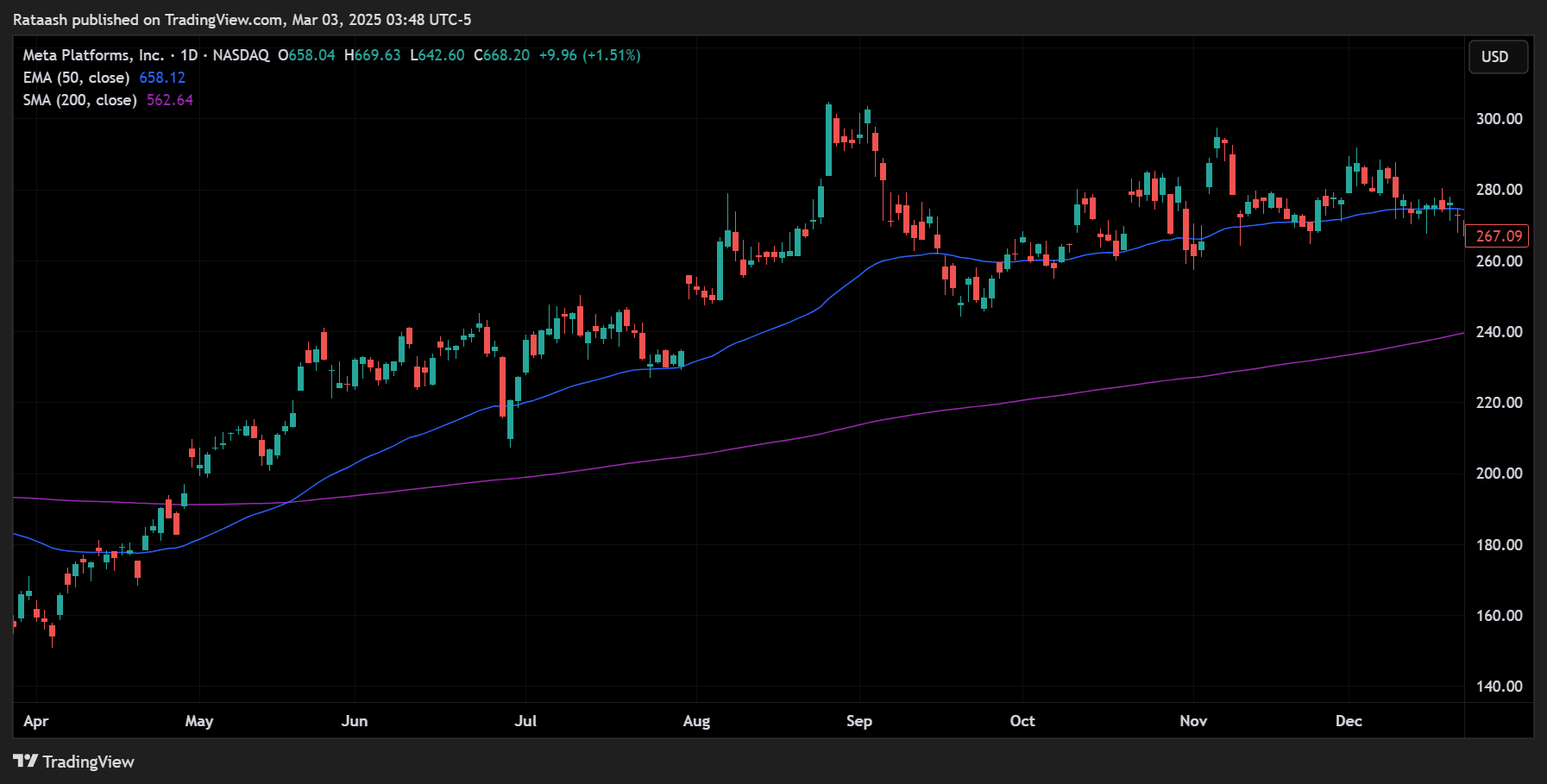Click the Jun label on time axis
This screenshot has height=784, width=1547.
355,721
